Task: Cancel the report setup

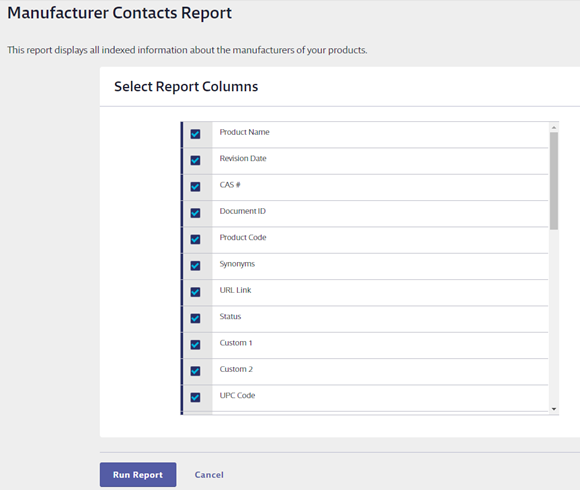Action: coord(209,474)
